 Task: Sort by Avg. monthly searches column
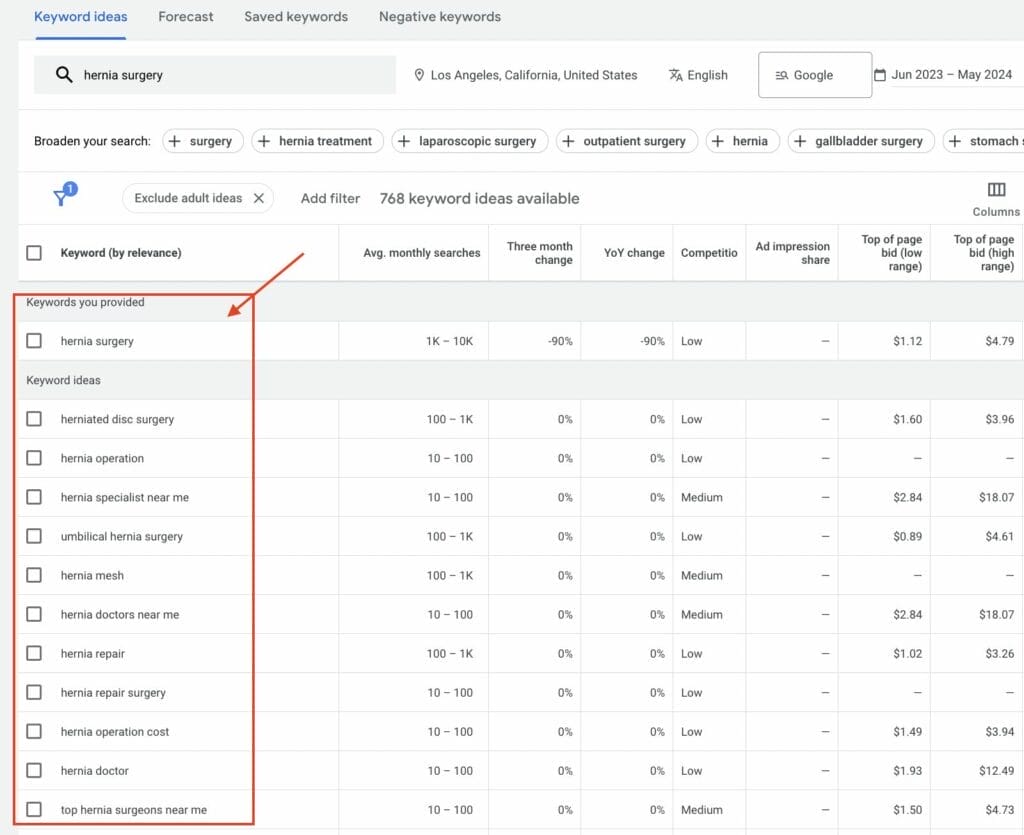pyautogui.click(x=421, y=253)
